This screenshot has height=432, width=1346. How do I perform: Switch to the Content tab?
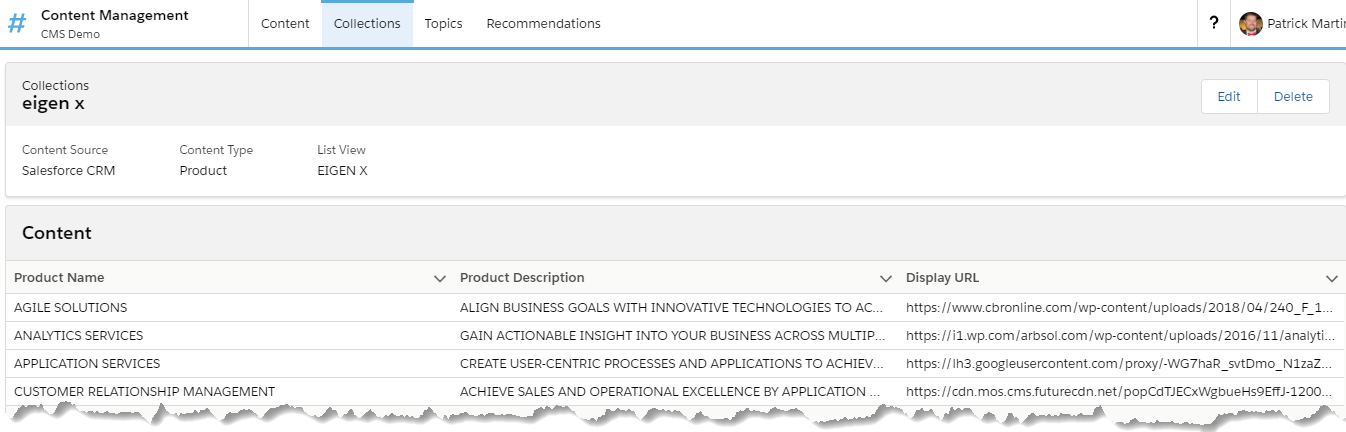pyautogui.click(x=285, y=23)
